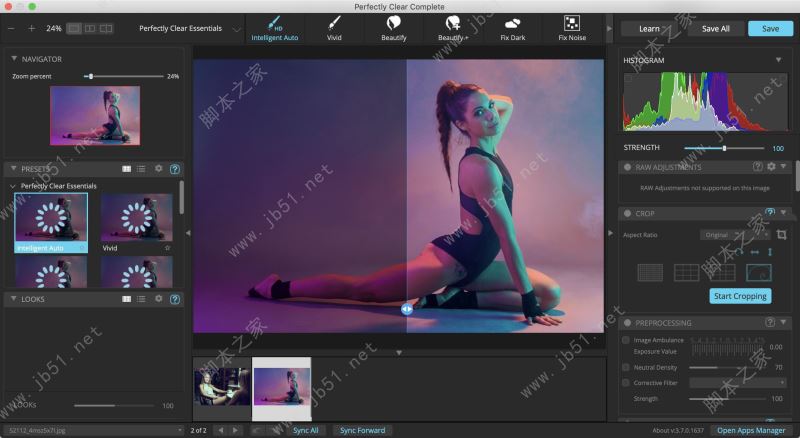The height and width of the screenshot is (438, 800).
Task: Click the Save button
Action: 770,29
